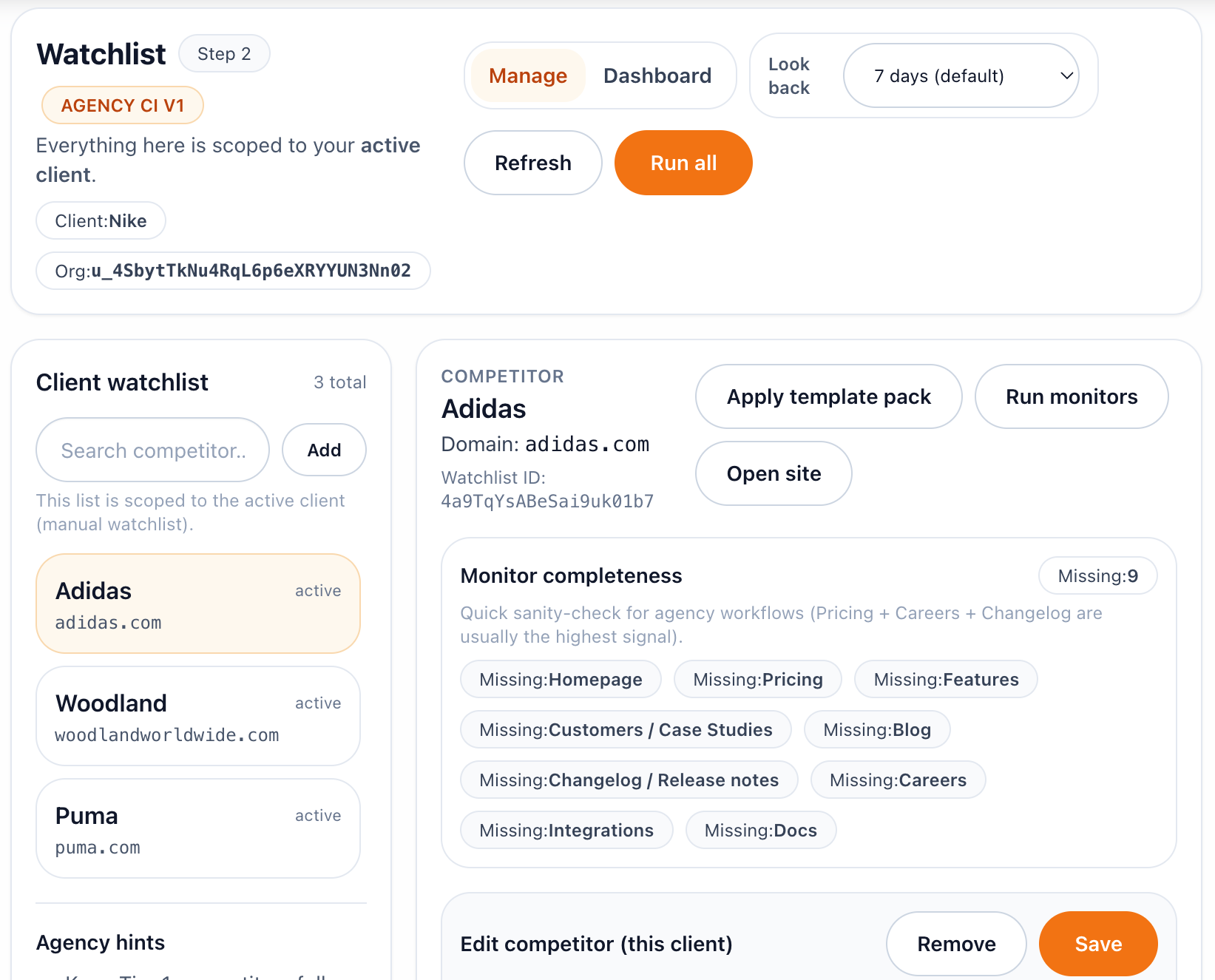Click the Missing:Changelog / Release notes chip
Screen dimensions: 1215x980
pyautogui.click(x=629, y=780)
